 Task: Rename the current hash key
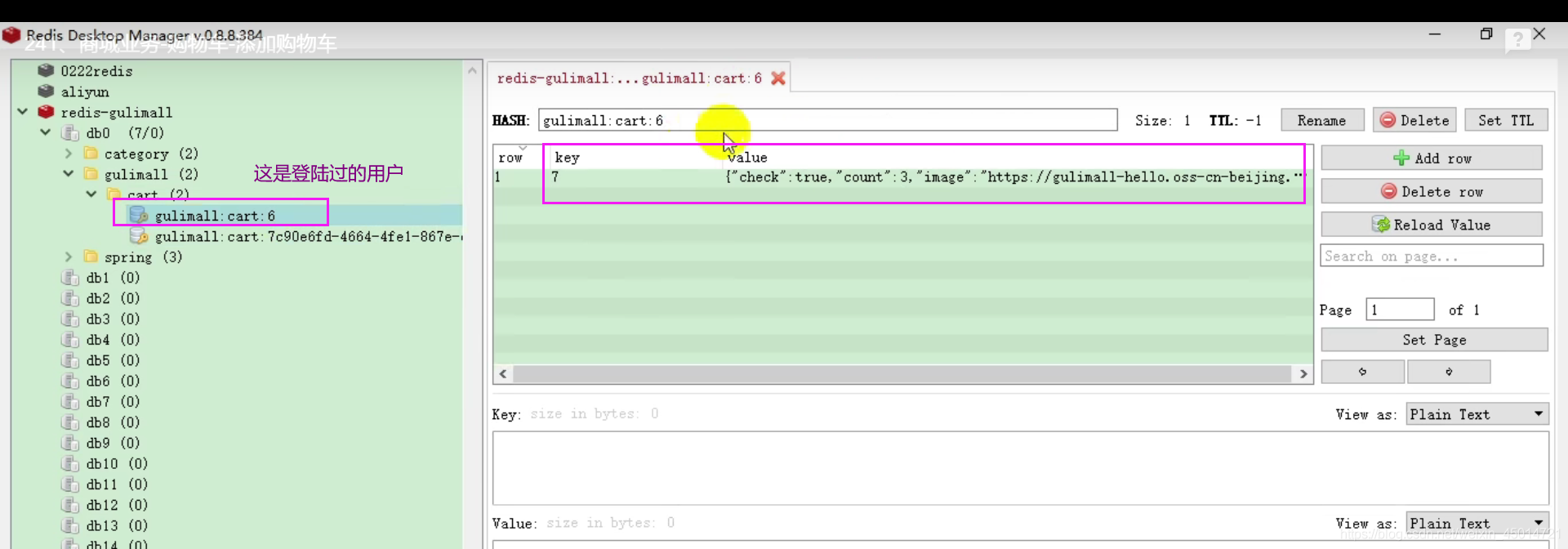(1322, 120)
